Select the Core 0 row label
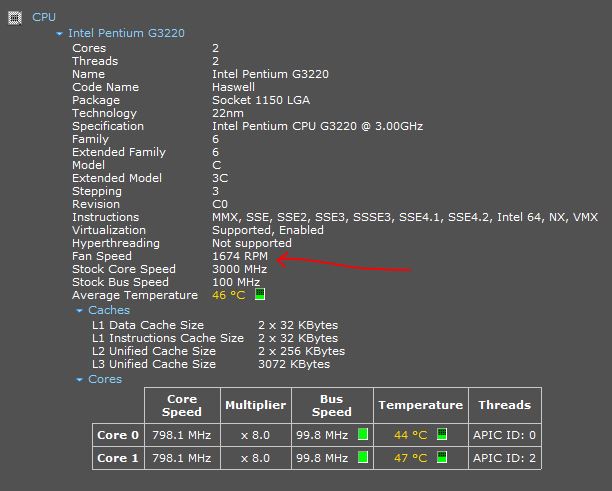Viewport: 612px width, 491px height. tap(118, 435)
